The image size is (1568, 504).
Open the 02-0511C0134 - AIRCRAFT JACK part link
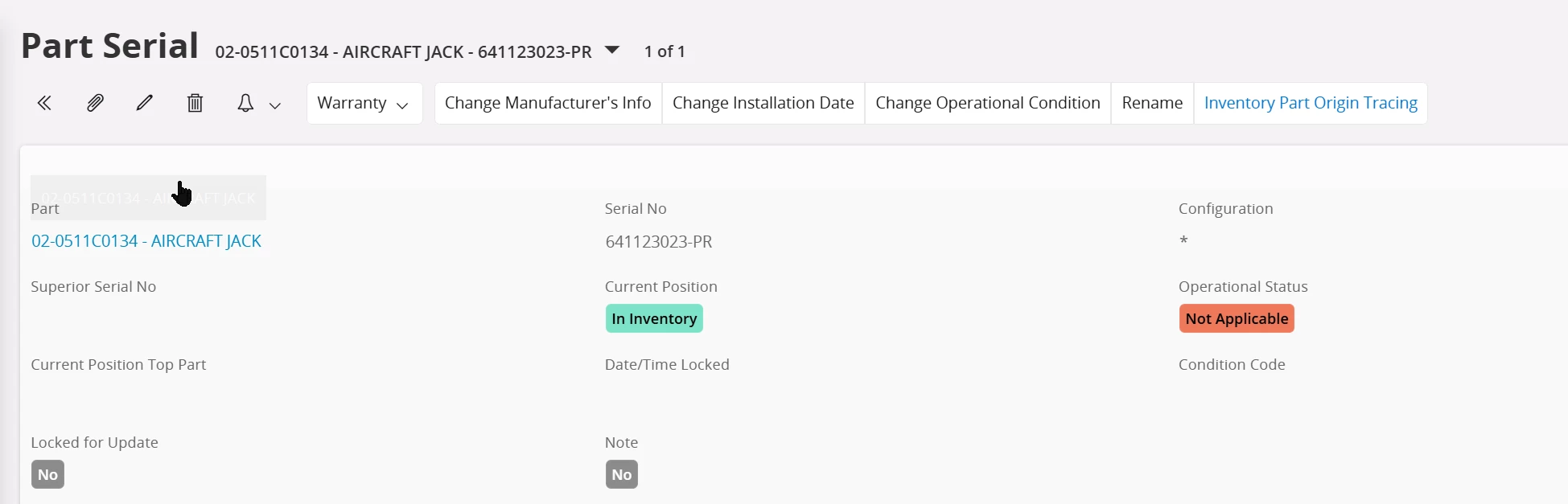pos(146,241)
